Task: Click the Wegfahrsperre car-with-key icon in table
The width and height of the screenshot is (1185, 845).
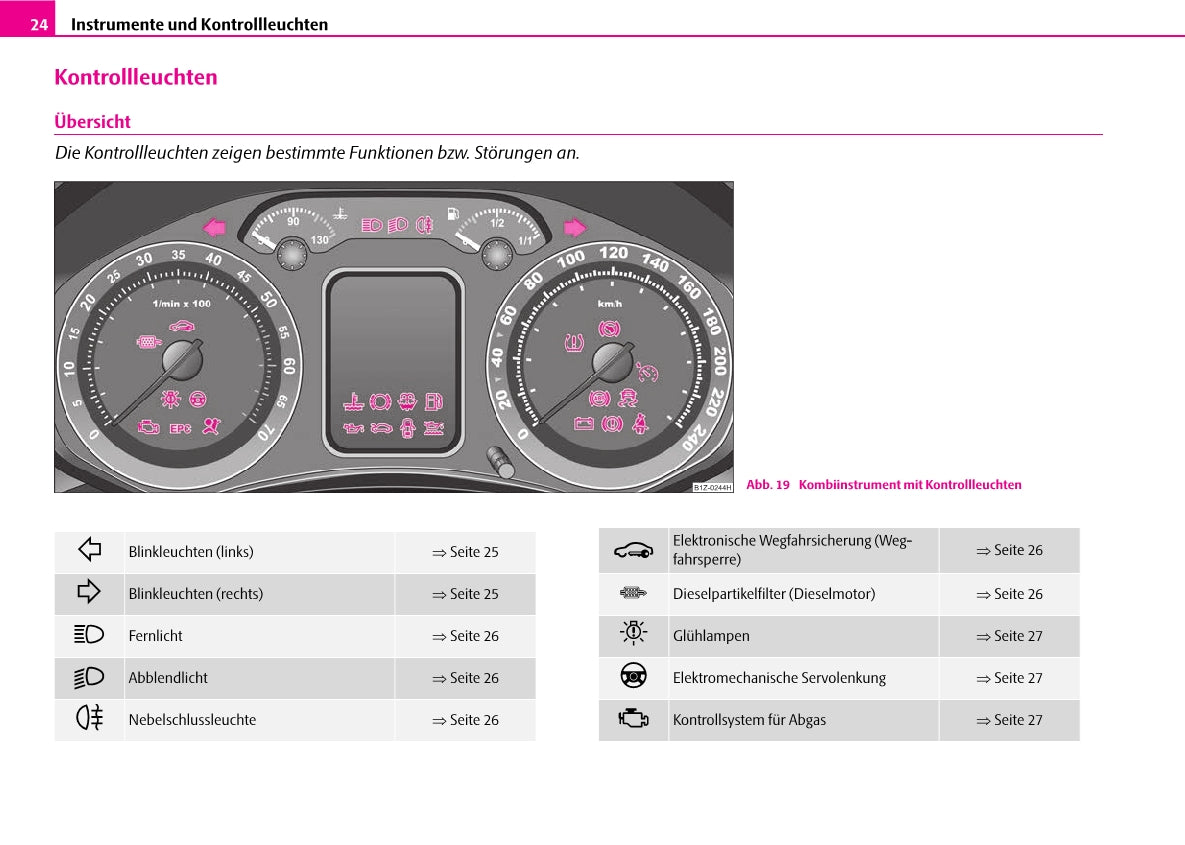Action: tap(633, 550)
